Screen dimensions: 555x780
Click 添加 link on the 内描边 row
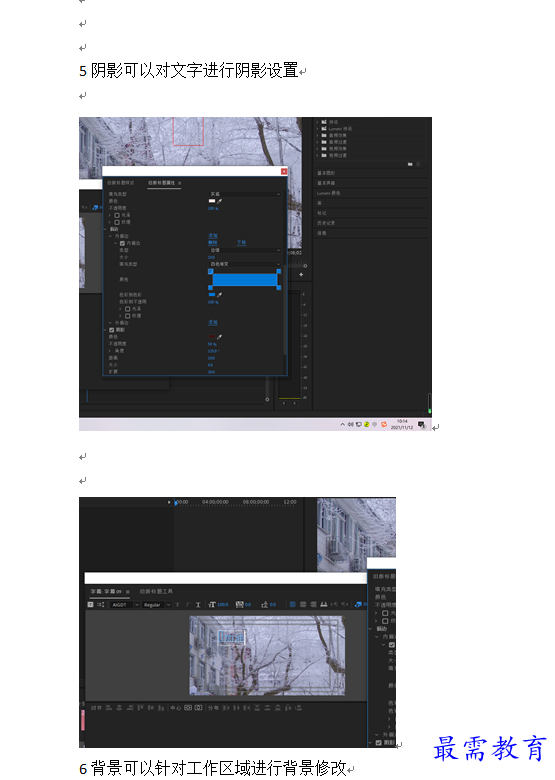[213, 236]
